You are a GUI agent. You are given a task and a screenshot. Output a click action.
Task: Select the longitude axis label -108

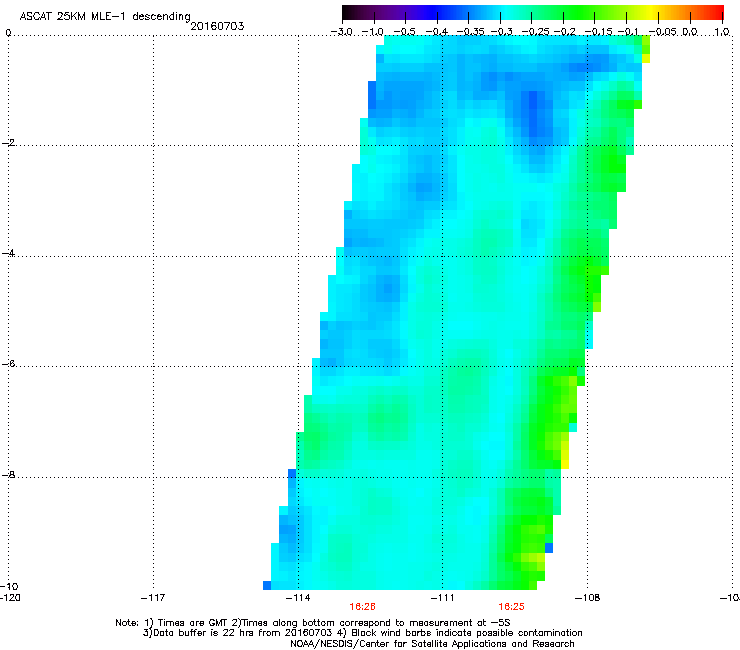click(588, 598)
